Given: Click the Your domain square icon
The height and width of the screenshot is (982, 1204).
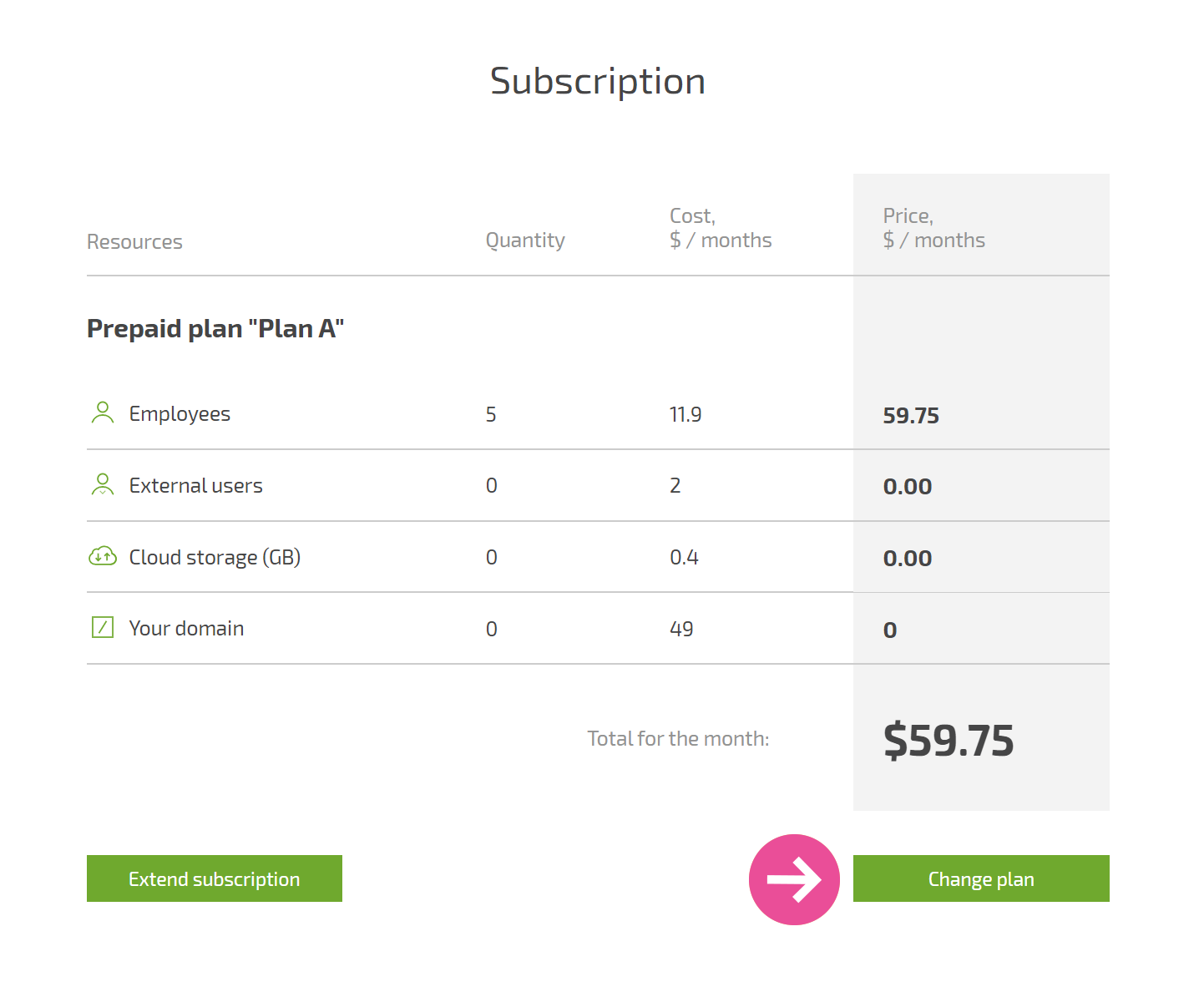Looking at the screenshot, I should tap(103, 627).
